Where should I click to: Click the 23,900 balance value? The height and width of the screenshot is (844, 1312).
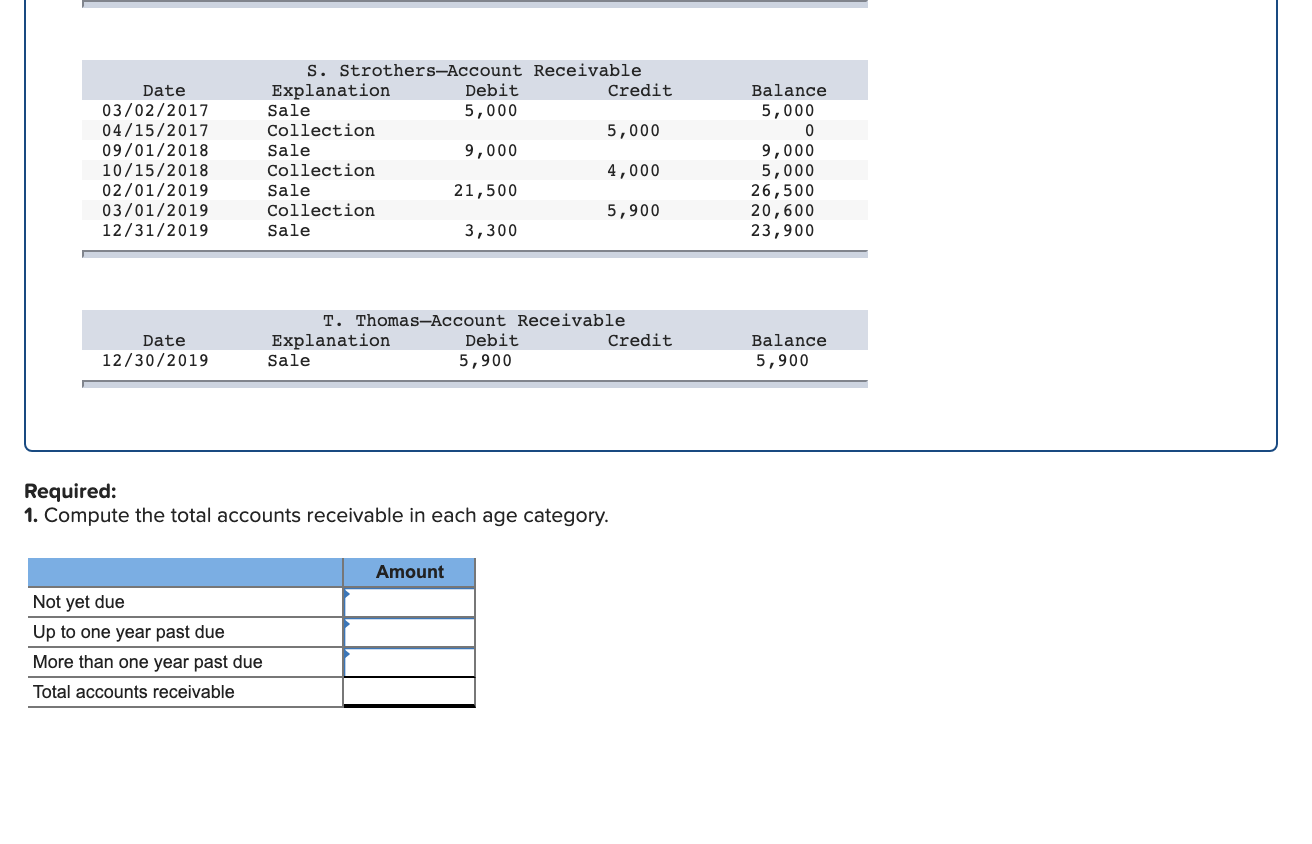click(783, 231)
